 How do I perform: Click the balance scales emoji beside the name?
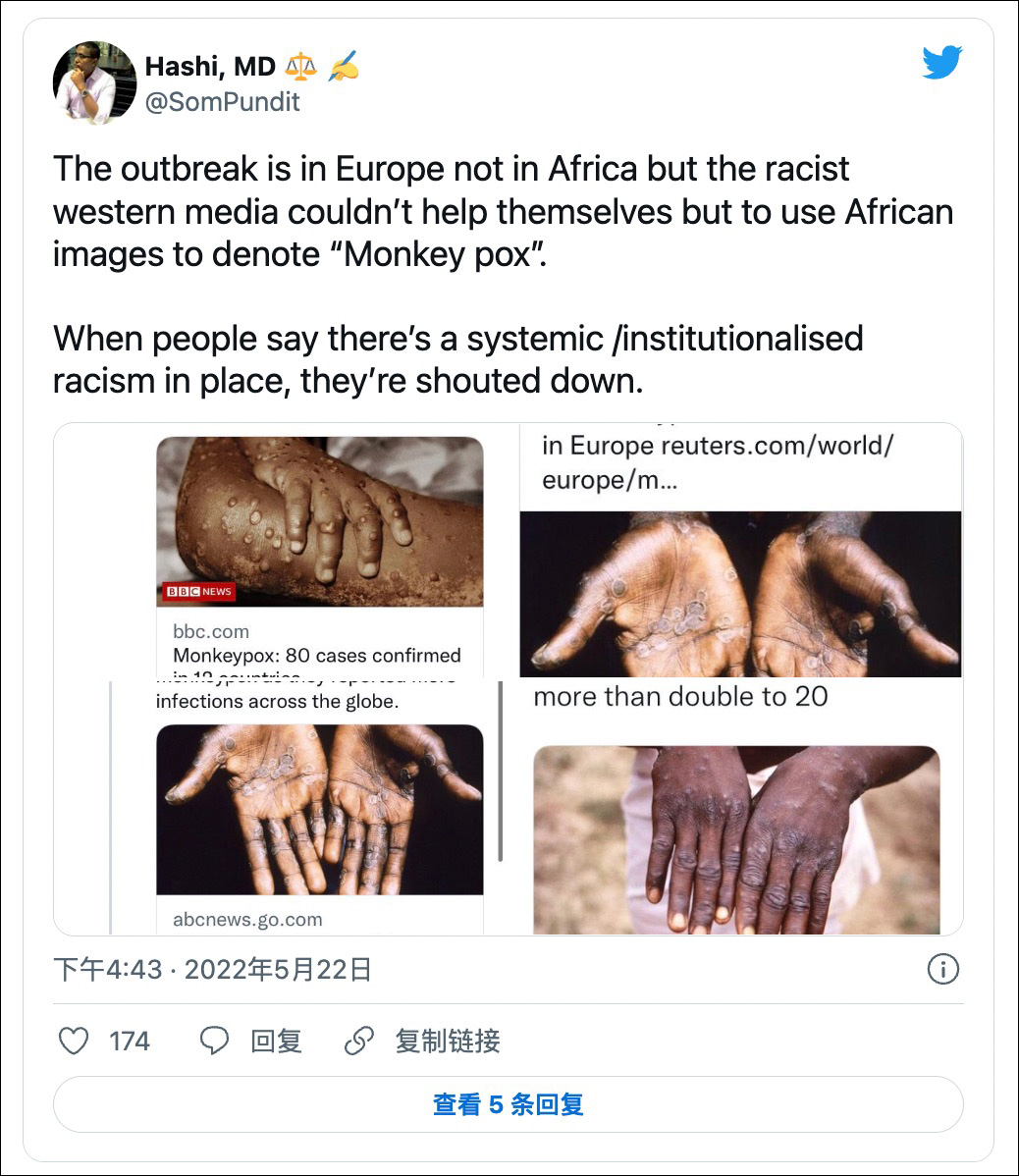(x=301, y=67)
